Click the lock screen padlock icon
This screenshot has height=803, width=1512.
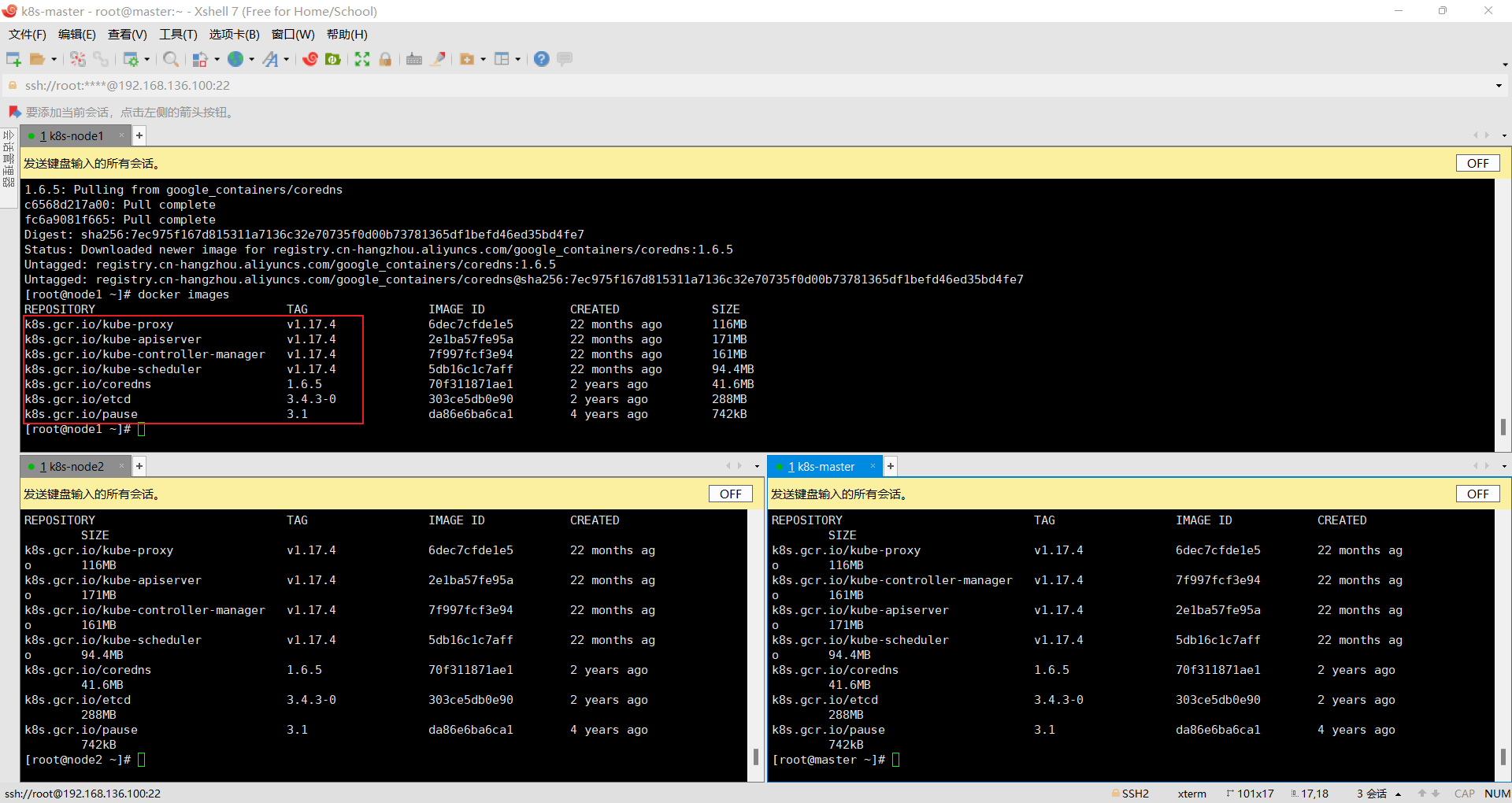(385, 59)
